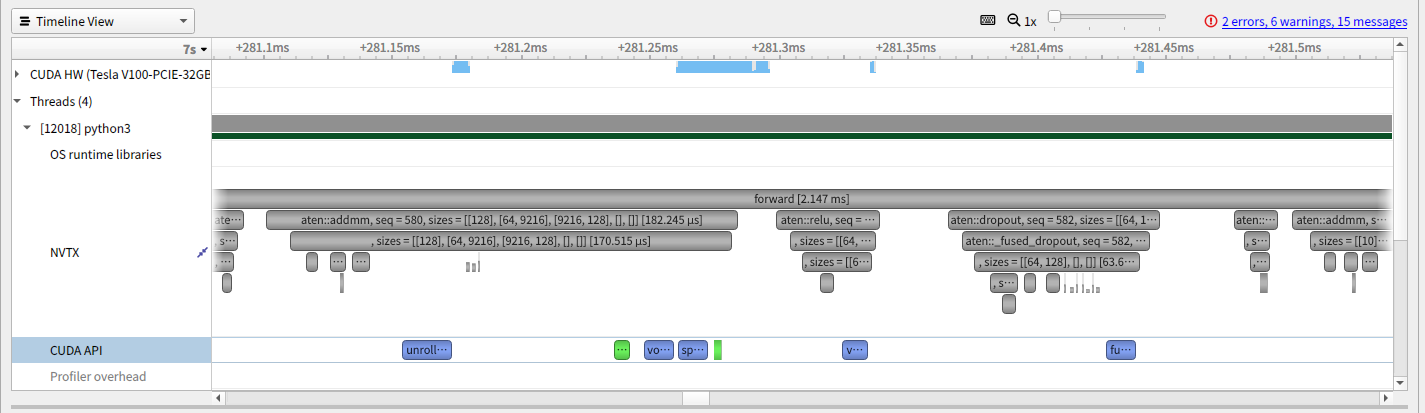Expand the CUDA HW Tesla V100 row
The height and width of the screenshot is (413, 1425).
coord(18,74)
